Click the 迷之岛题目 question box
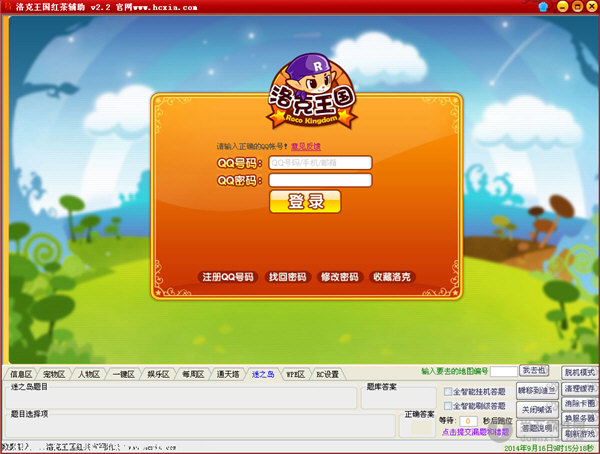The width and height of the screenshot is (600, 454). click(x=181, y=398)
